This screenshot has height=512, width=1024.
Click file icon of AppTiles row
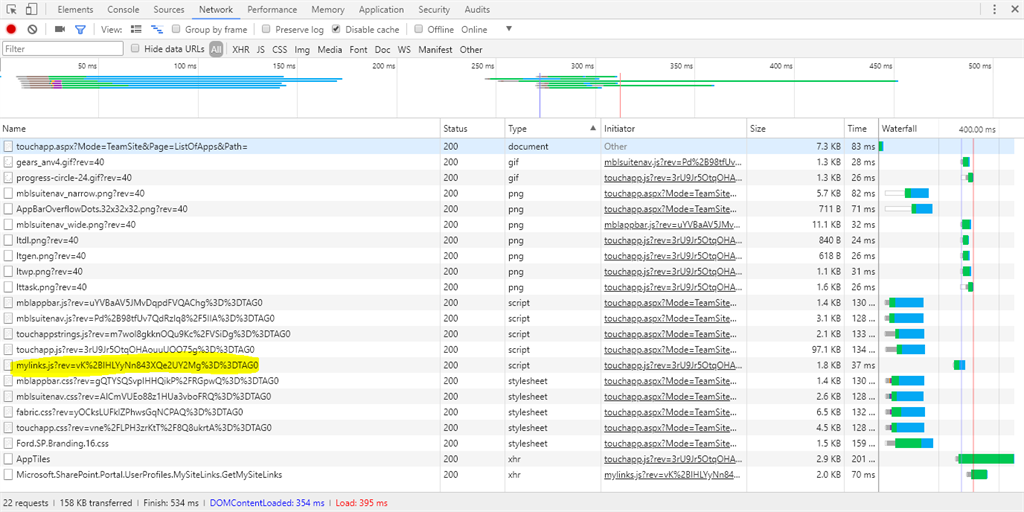[8, 459]
